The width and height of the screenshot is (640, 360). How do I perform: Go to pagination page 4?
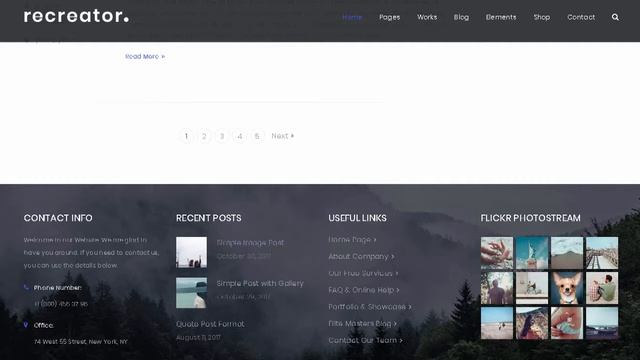239,136
